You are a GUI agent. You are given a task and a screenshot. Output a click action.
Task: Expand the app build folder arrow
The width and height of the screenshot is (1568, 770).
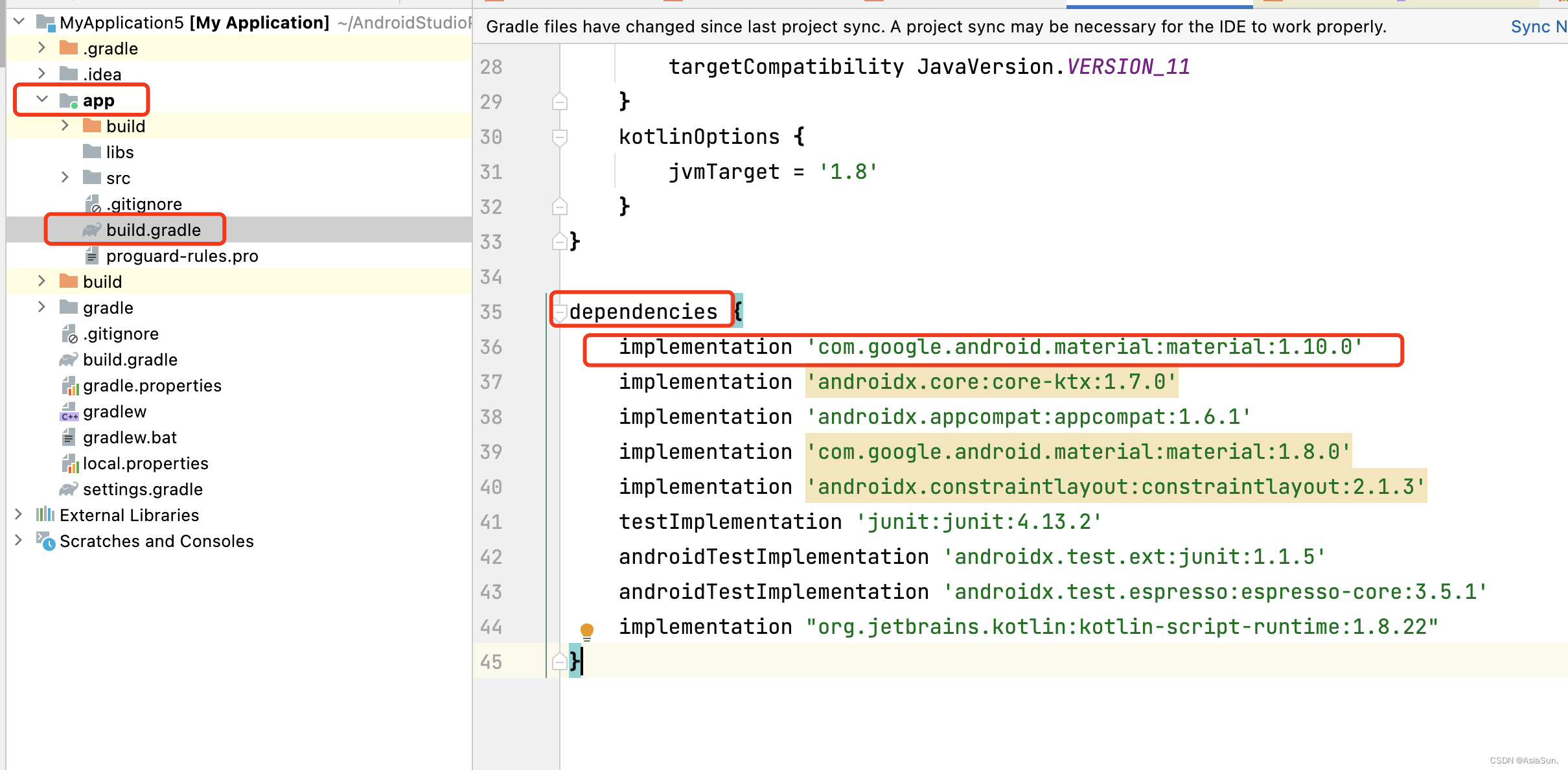tap(65, 126)
